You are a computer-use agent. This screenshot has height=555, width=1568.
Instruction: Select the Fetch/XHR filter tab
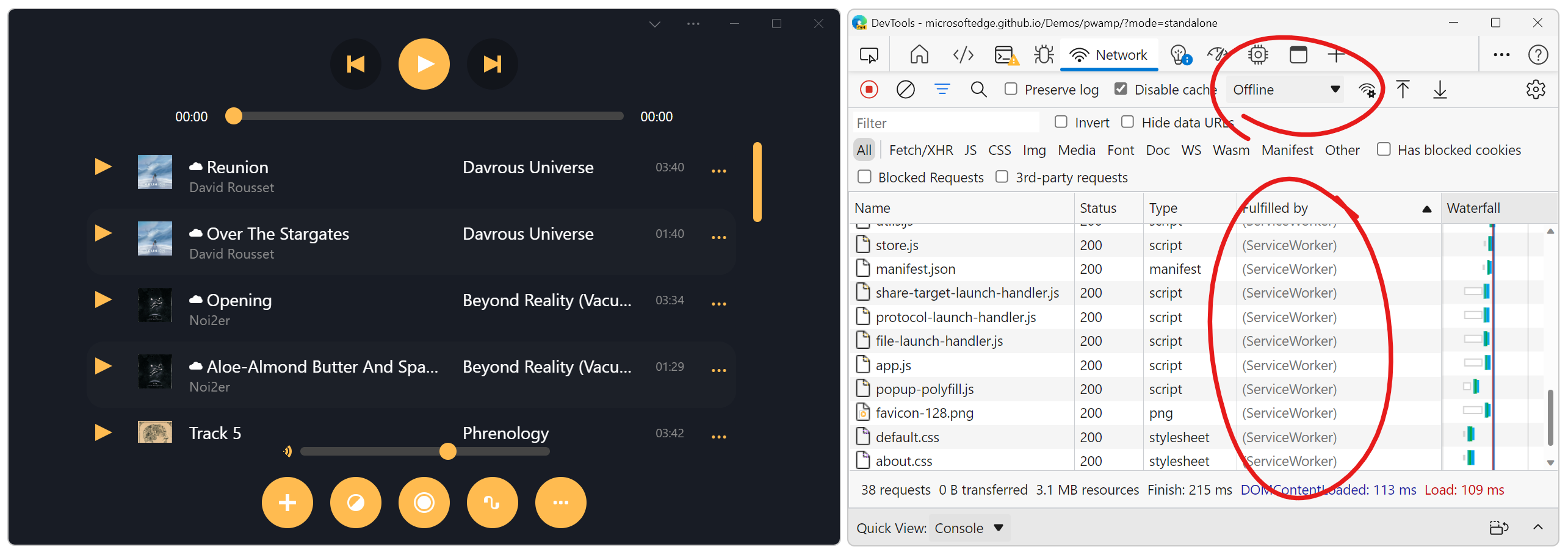(x=920, y=150)
